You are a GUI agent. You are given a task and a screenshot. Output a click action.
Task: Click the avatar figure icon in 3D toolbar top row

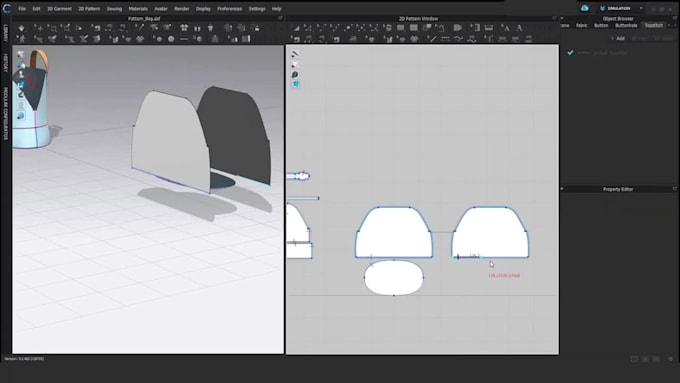click(211, 28)
